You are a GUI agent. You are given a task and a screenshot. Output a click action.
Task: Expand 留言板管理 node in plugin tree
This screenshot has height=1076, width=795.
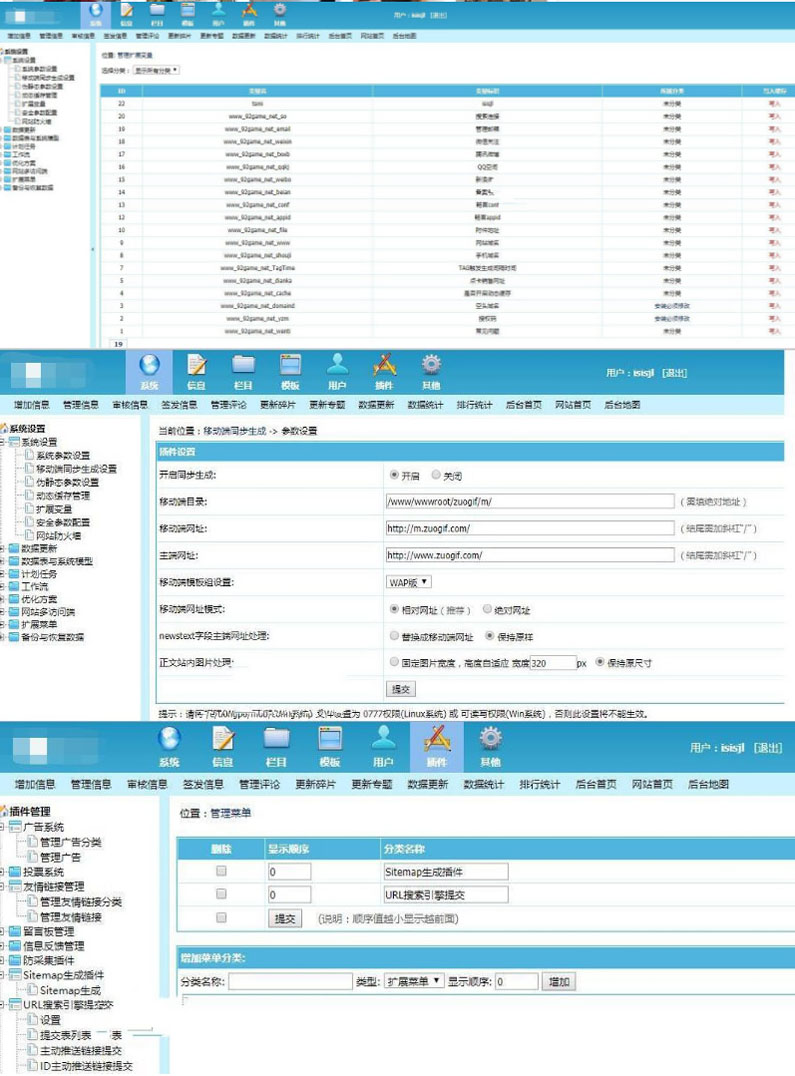point(3,931)
